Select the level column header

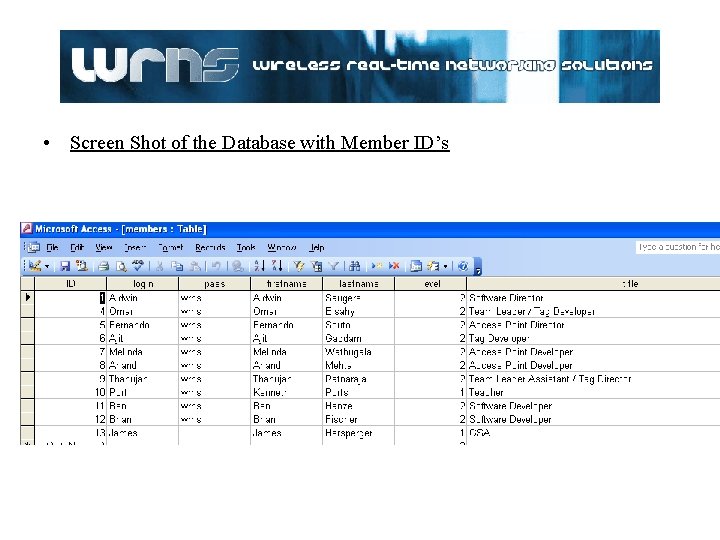tap(431, 284)
